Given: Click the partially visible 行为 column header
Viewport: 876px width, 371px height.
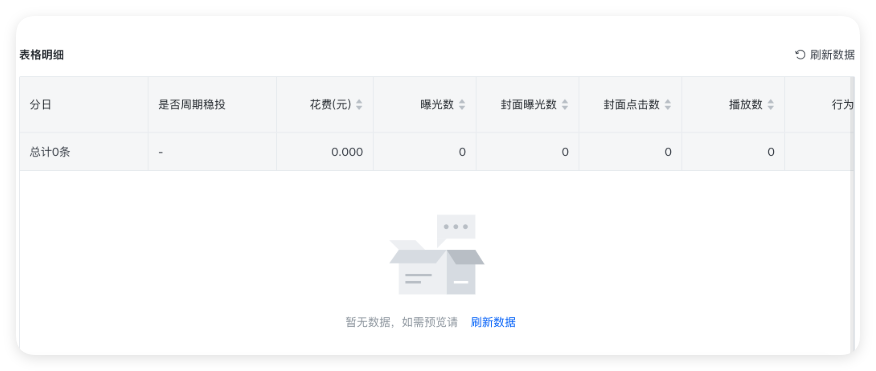Looking at the screenshot, I should 819,104.
